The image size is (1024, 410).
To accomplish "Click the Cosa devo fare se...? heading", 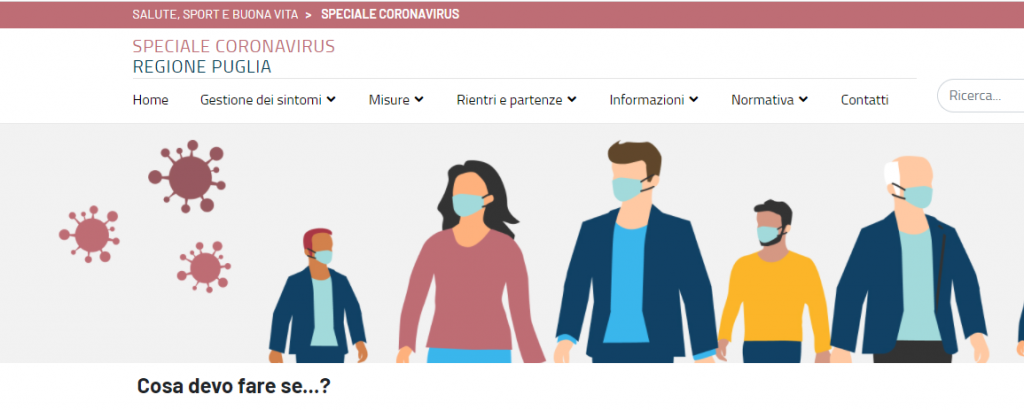I will tap(234, 386).
